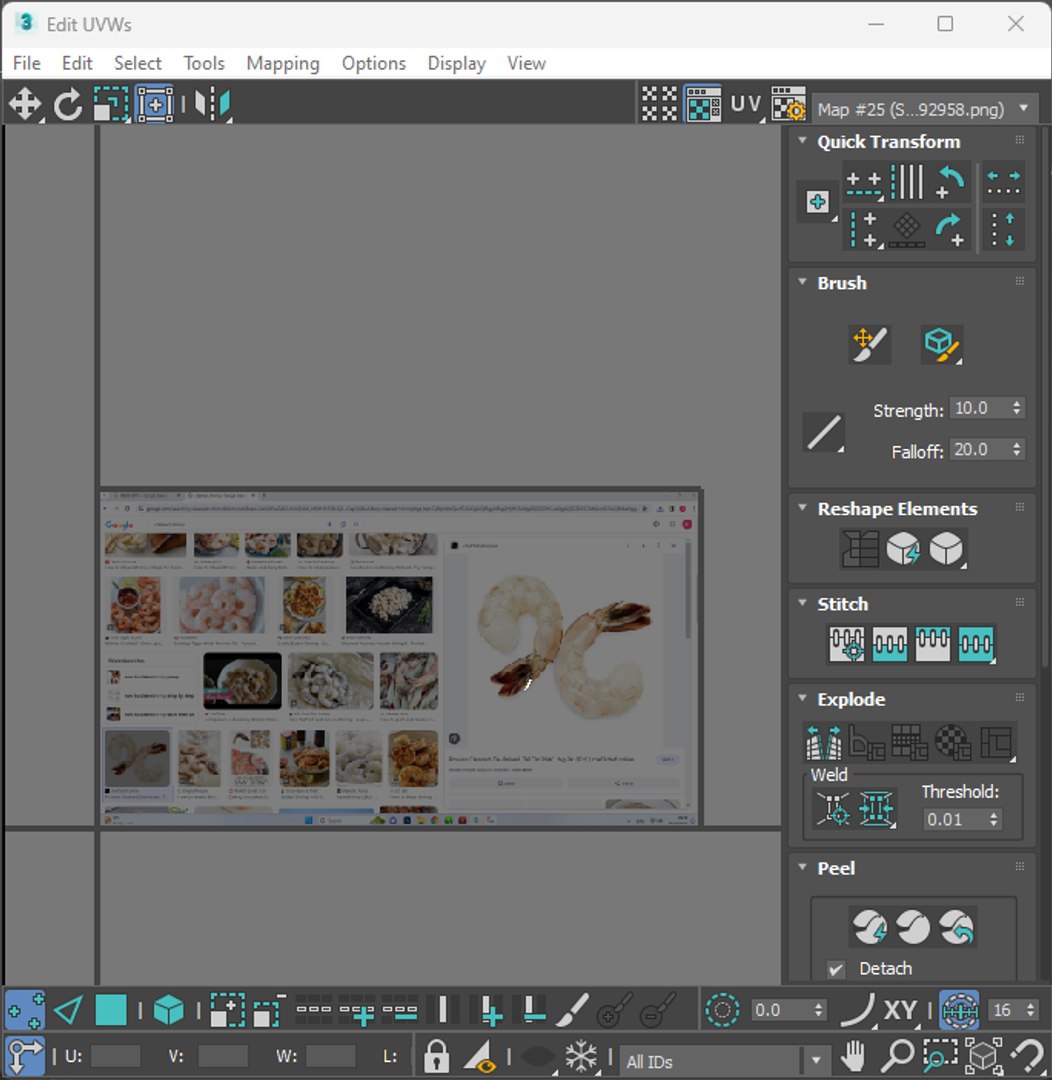
Task: Collapse the Explode rollout
Action: [802, 698]
